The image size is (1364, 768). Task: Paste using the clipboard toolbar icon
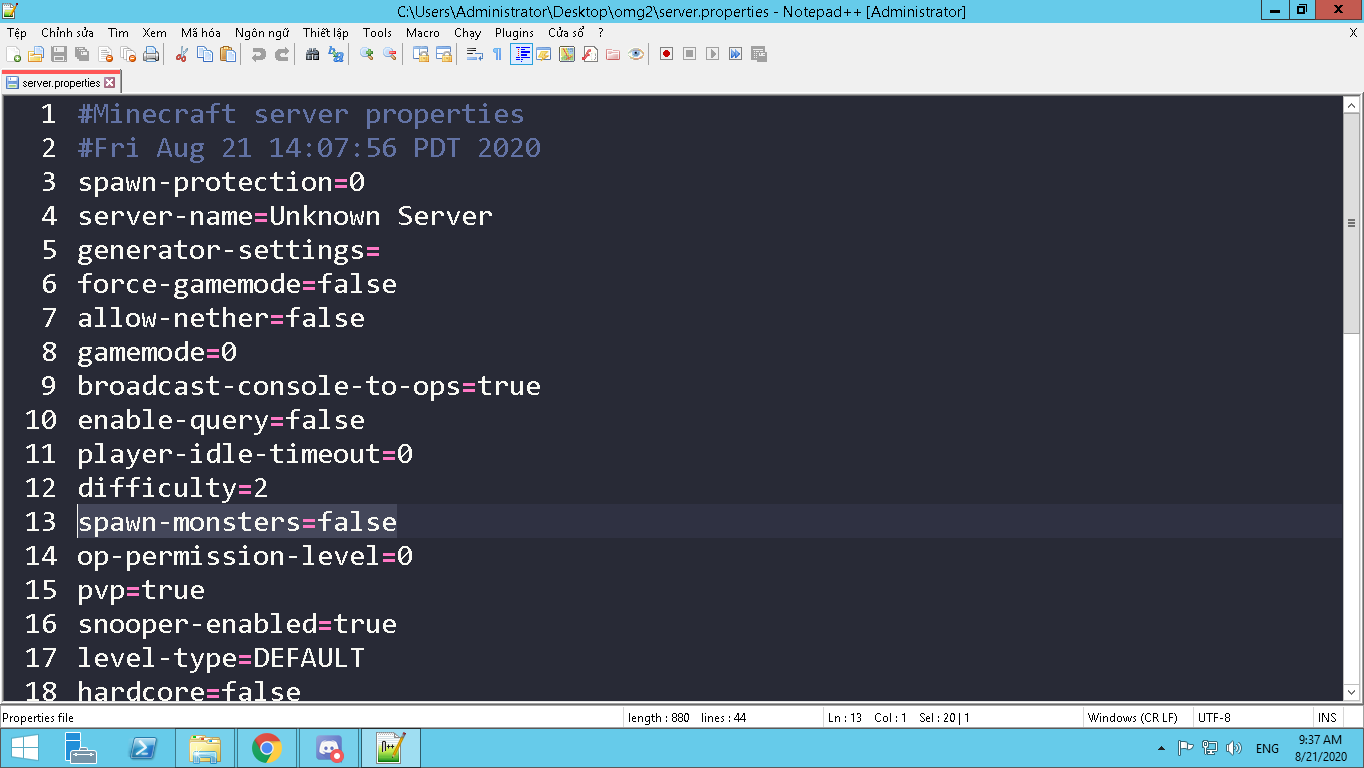tap(228, 54)
